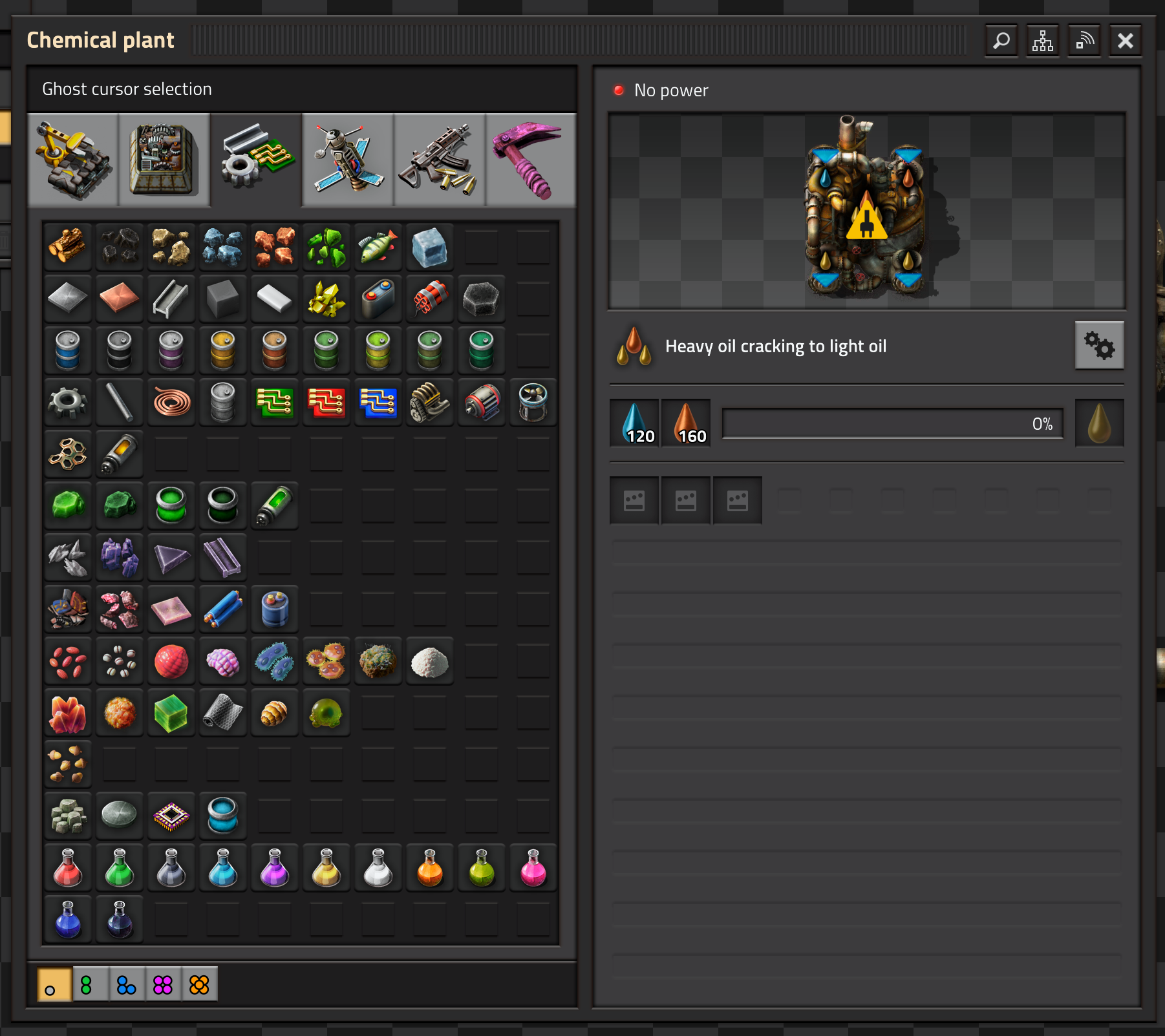Select the uranium ore item

point(326,247)
